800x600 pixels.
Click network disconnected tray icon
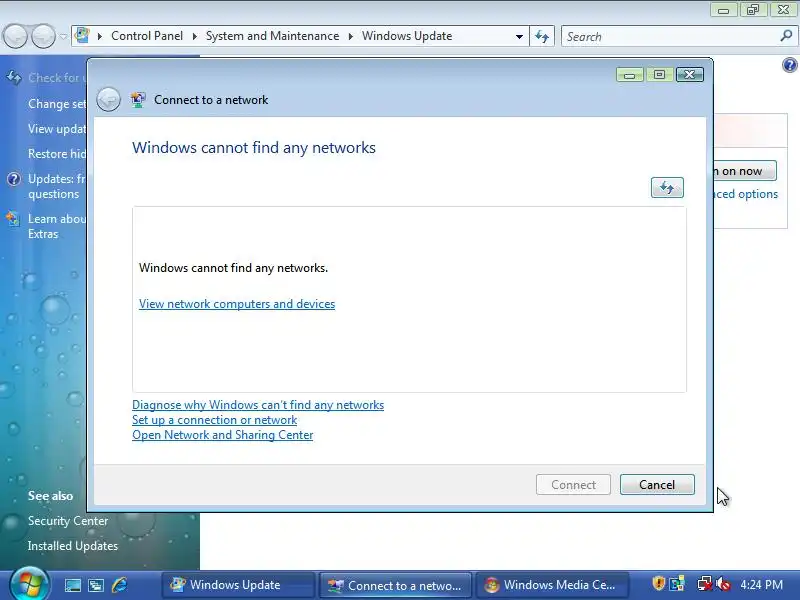704,583
